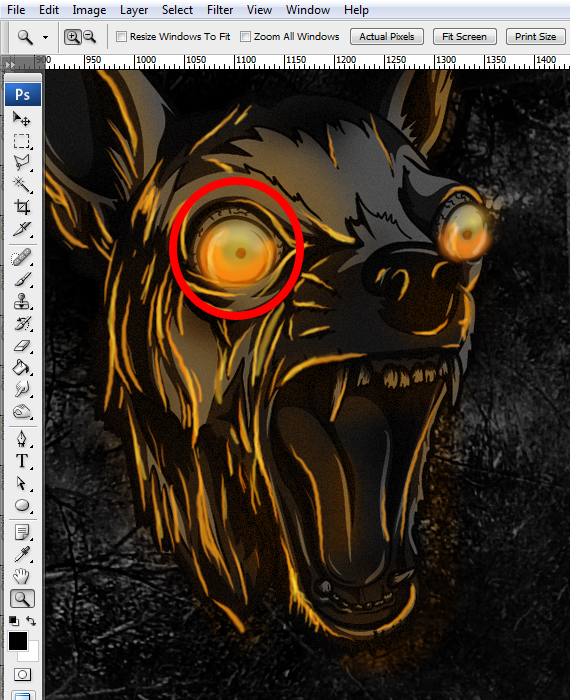Select the Horizontal Type tool
This screenshot has height=700, width=570.
21,461
